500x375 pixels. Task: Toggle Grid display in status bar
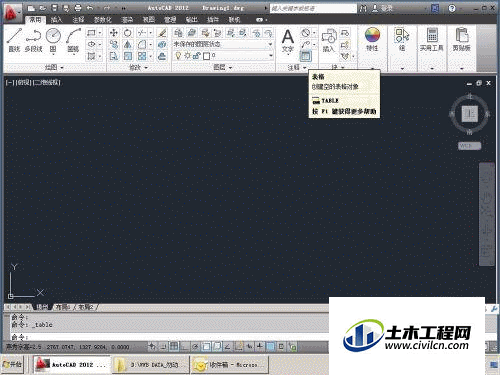click(x=174, y=347)
